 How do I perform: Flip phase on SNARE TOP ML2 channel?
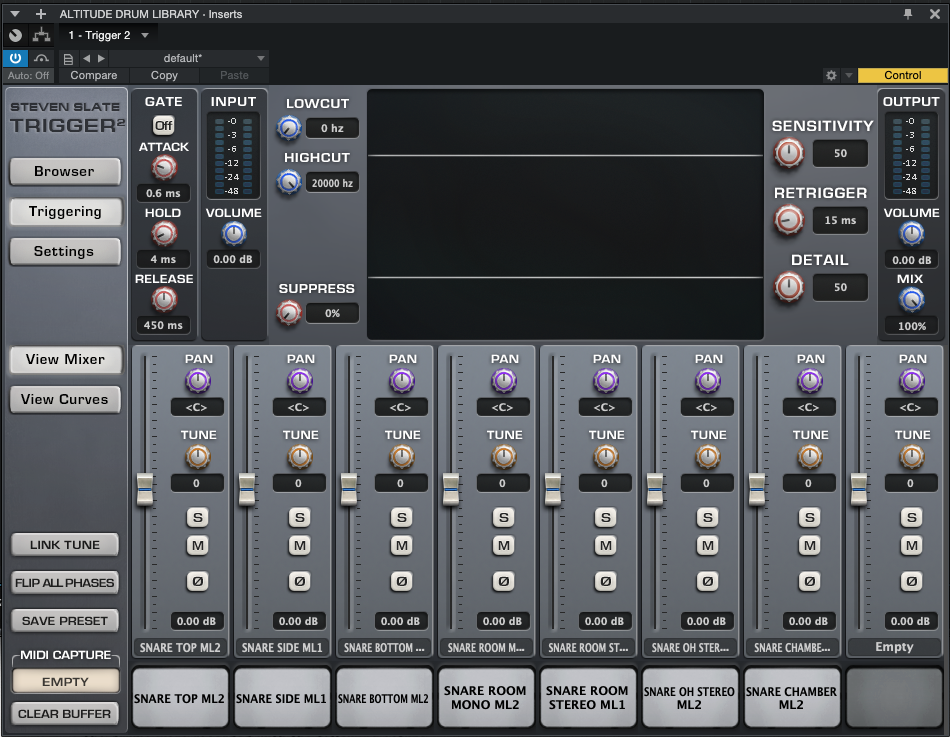[197, 581]
